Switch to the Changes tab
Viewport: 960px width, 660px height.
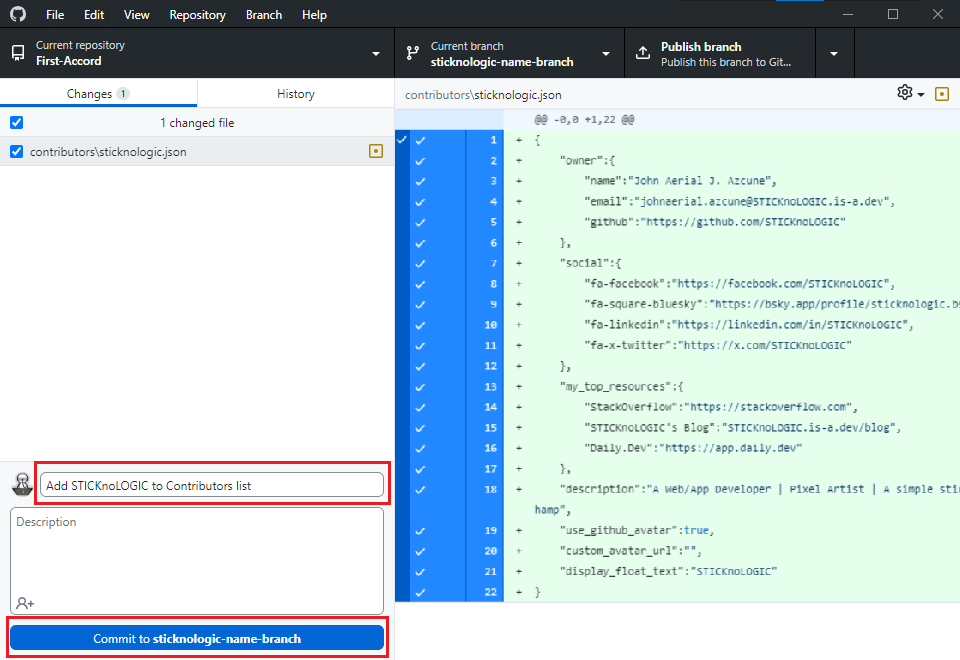[98, 94]
